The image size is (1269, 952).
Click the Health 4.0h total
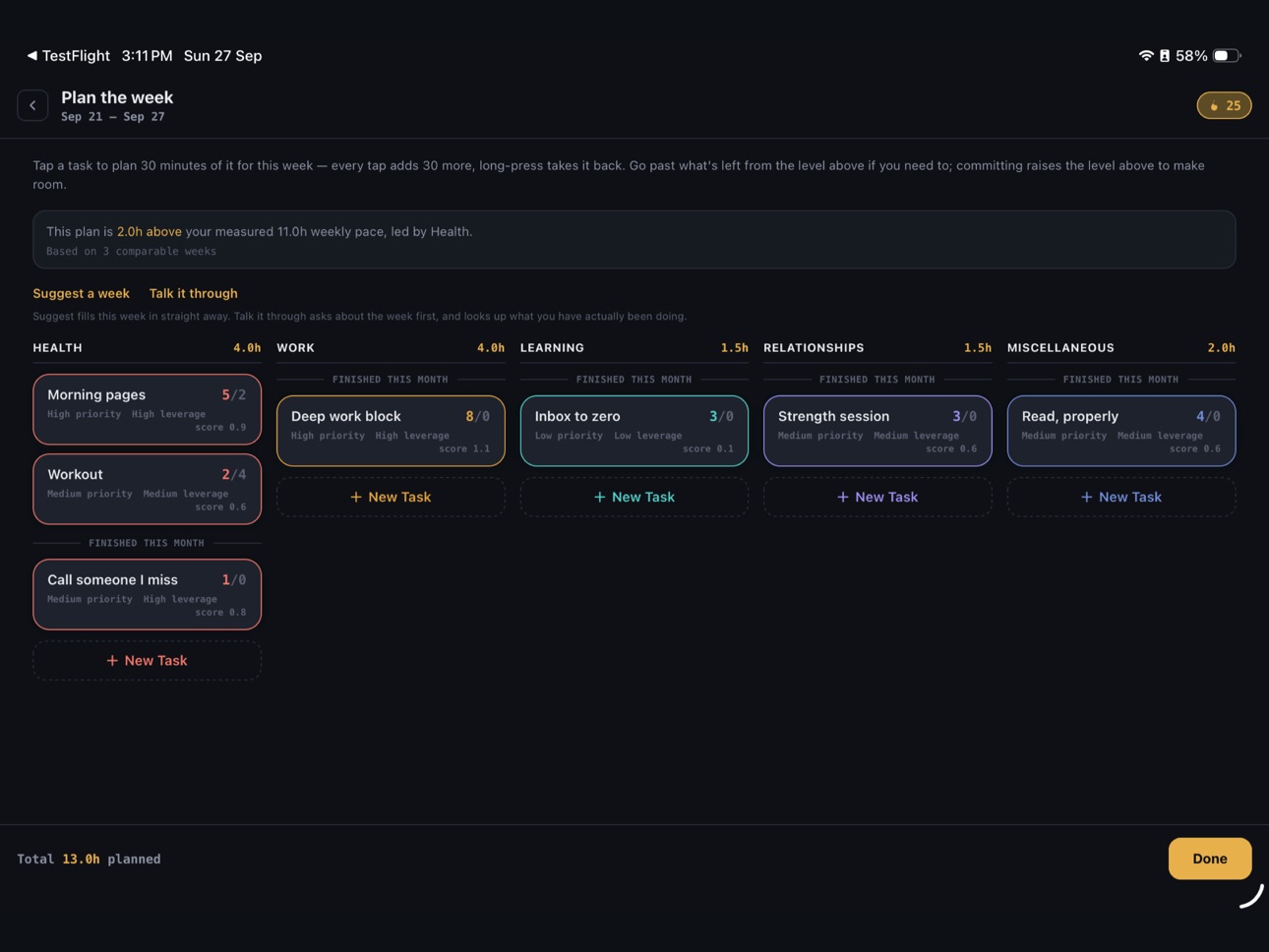247,348
